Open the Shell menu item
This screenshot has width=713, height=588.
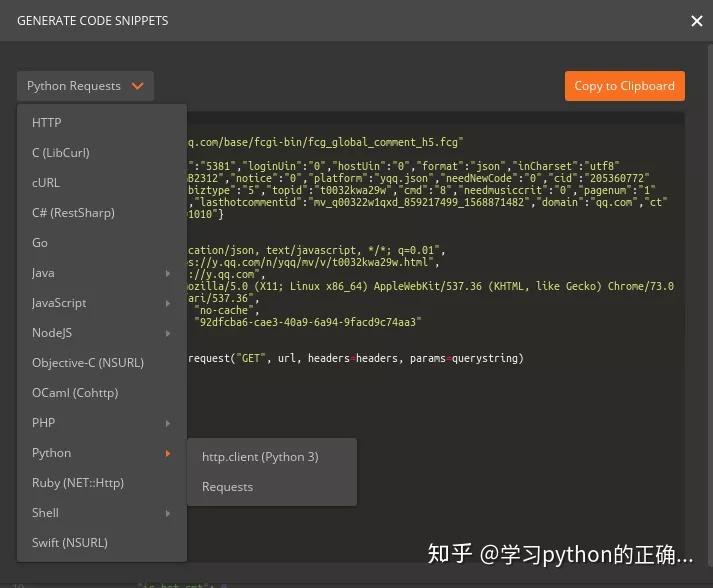[102, 513]
